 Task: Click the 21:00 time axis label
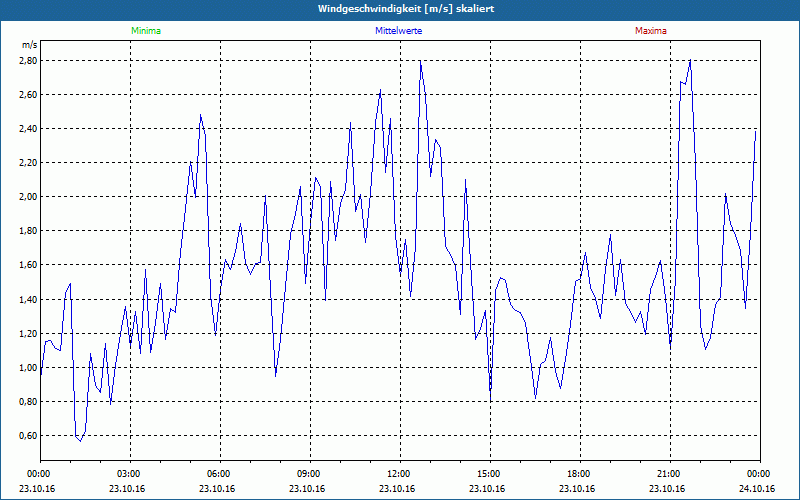[668, 474]
